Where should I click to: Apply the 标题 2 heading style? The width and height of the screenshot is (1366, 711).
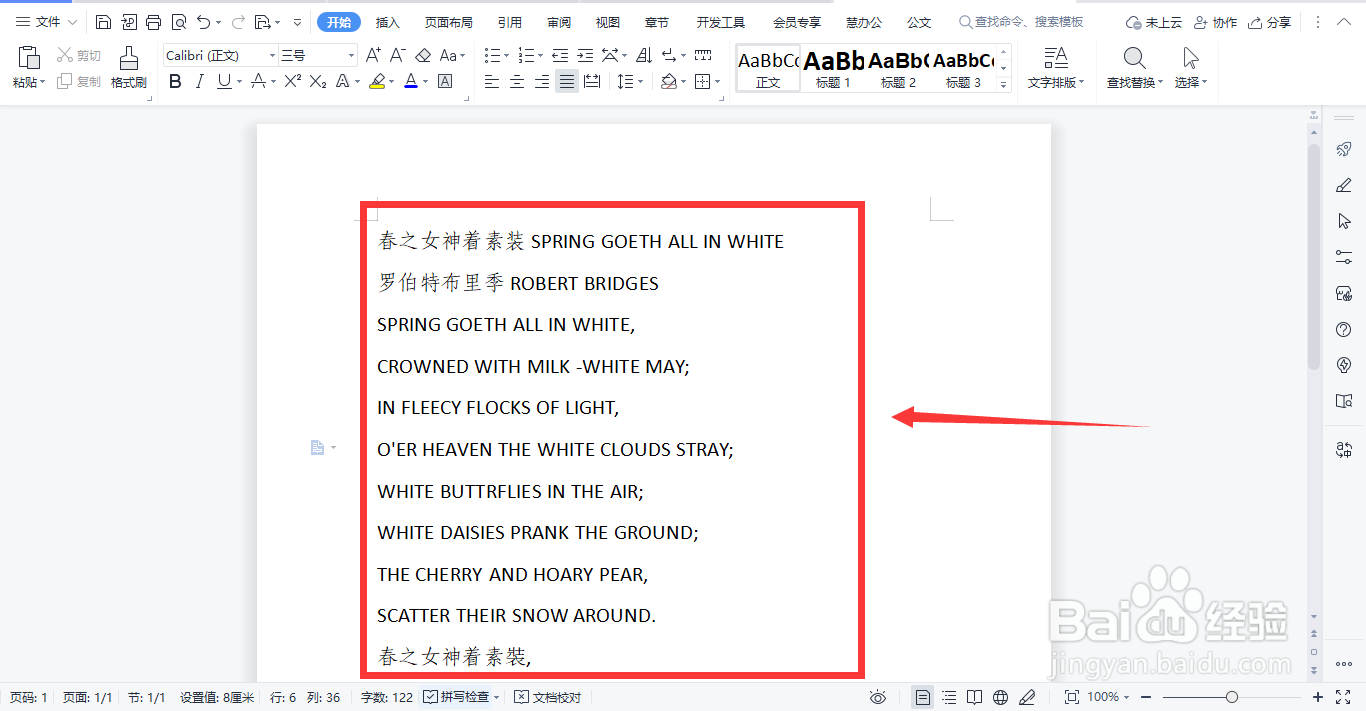click(898, 68)
